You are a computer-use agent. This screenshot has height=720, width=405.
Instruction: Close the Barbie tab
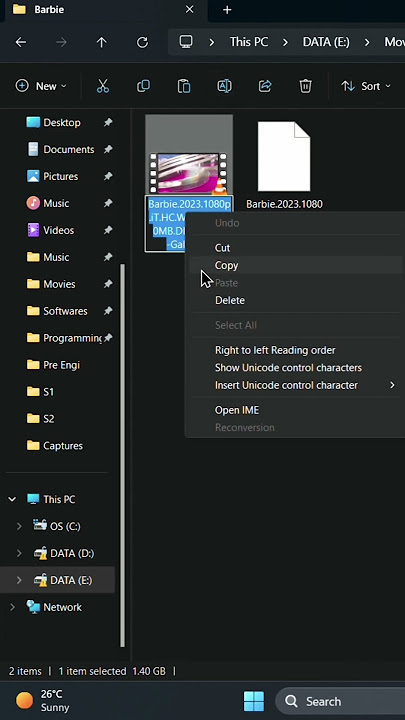click(x=189, y=10)
